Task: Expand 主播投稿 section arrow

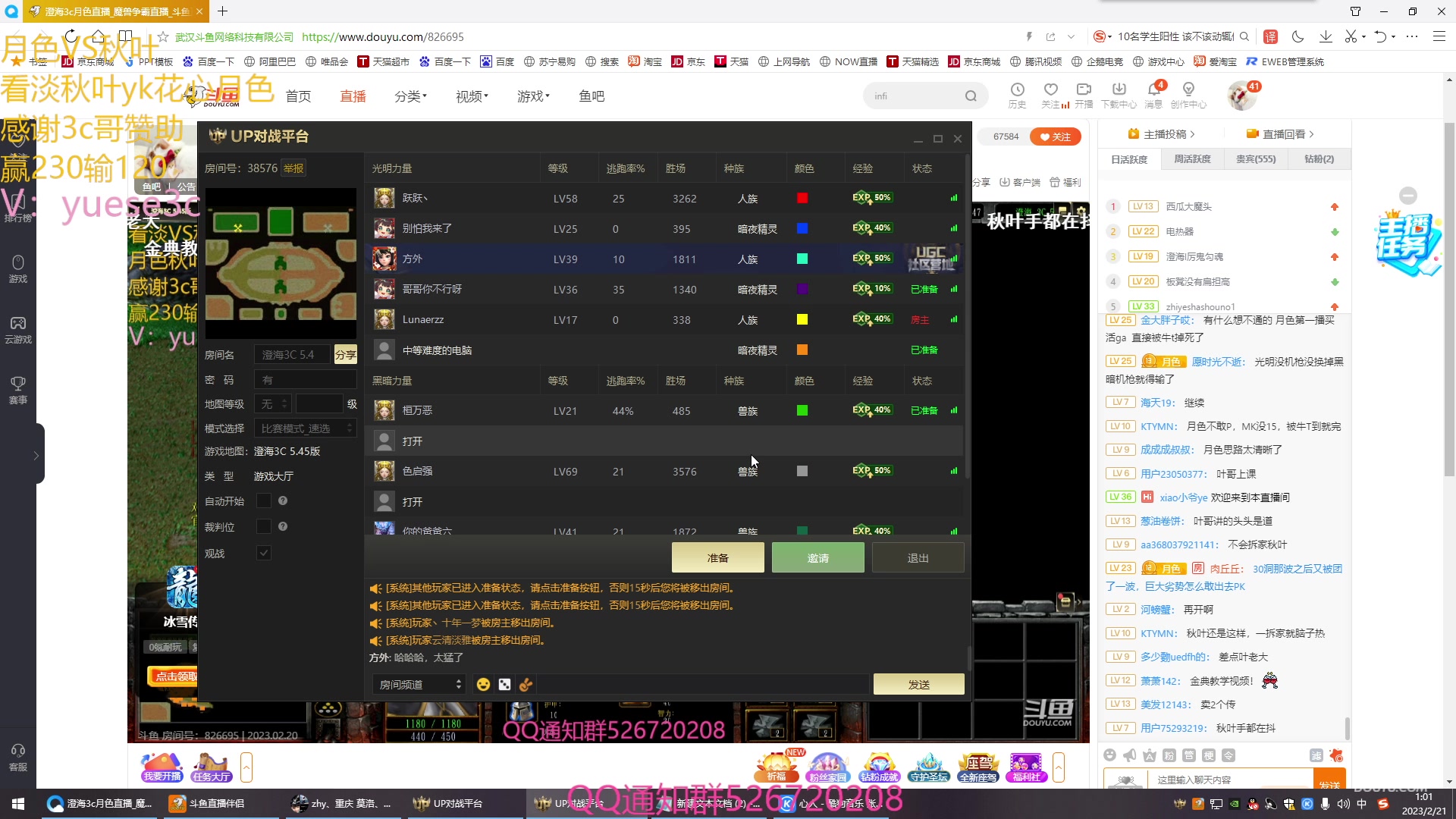Action: pos(1193,134)
